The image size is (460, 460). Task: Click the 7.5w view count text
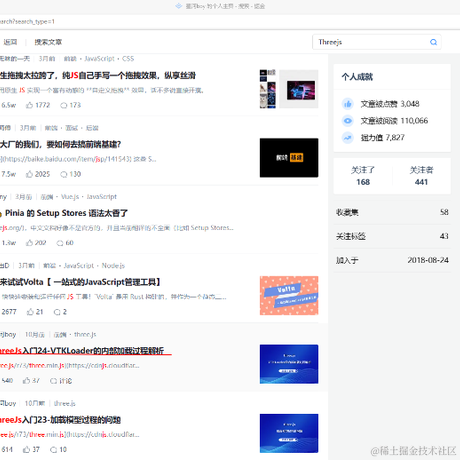coord(8,174)
